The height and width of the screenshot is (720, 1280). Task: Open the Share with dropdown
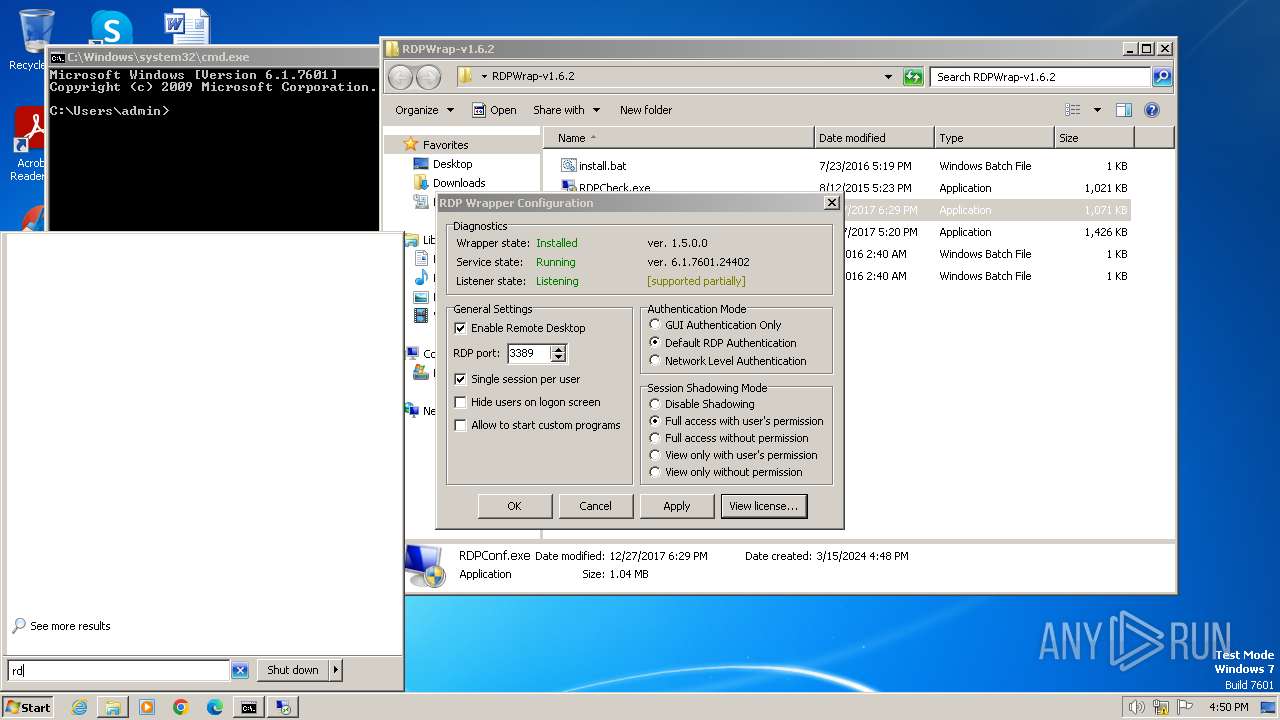coord(566,110)
